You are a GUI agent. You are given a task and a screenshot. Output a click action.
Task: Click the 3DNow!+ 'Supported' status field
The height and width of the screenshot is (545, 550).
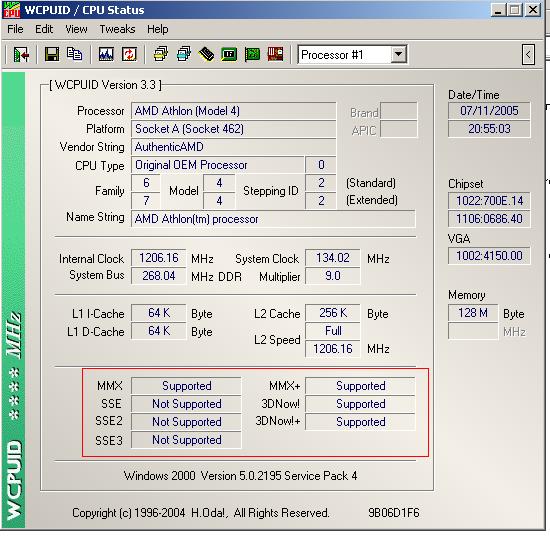tap(360, 422)
